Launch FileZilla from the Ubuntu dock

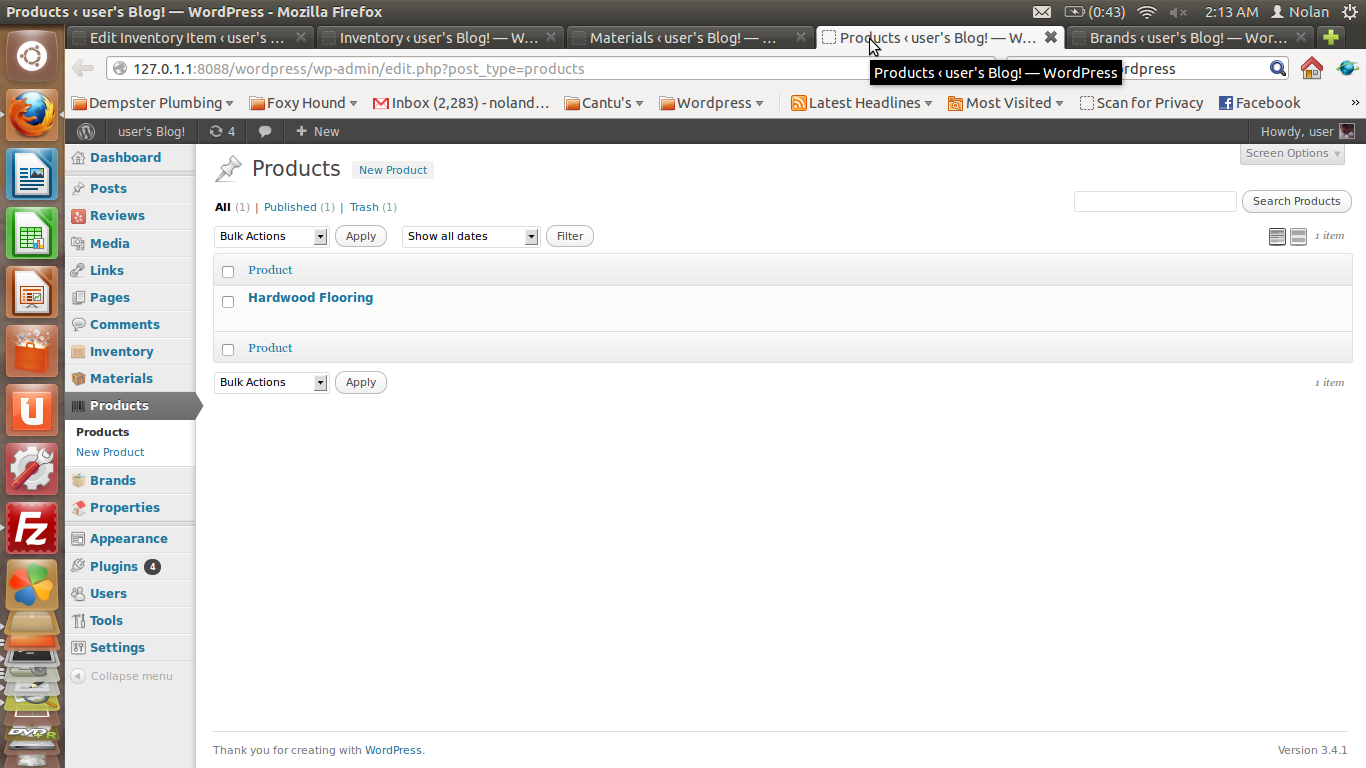pyautogui.click(x=32, y=528)
